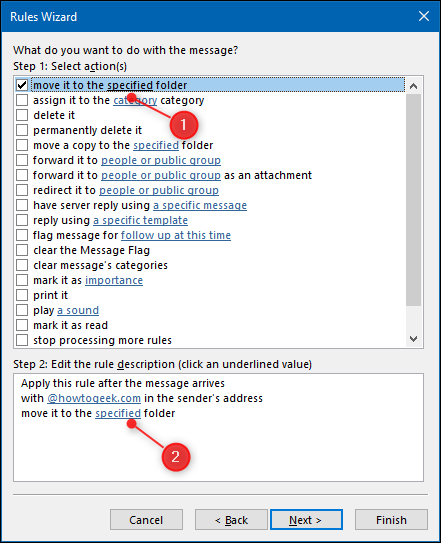Tick the mark it as read checkbox
The width and height of the screenshot is (441, 543).
pyautogui.click(x=22, y=325)
